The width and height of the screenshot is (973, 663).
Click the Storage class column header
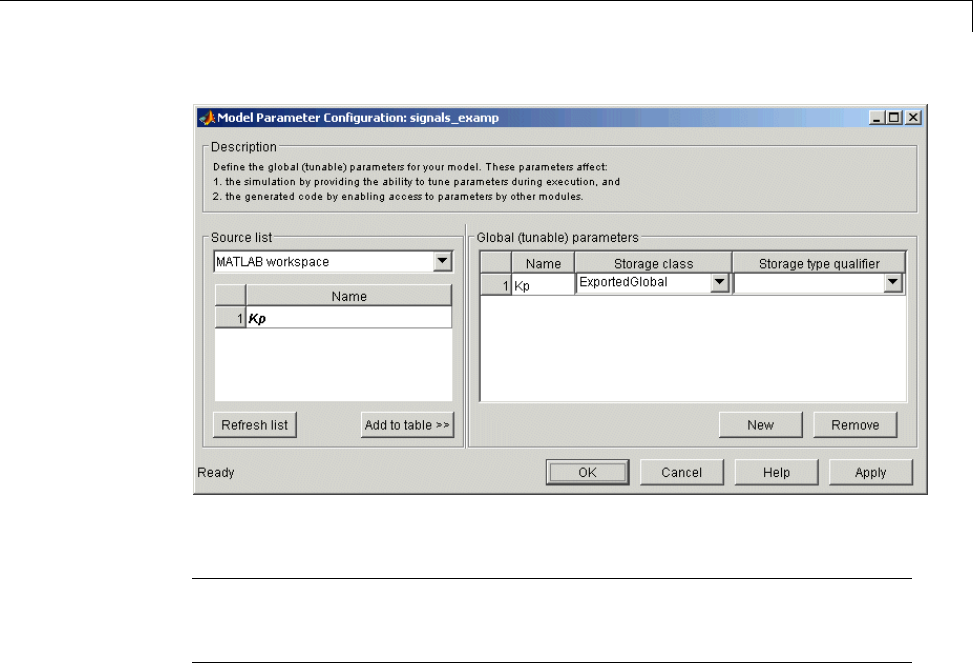(x=653, y=263)
